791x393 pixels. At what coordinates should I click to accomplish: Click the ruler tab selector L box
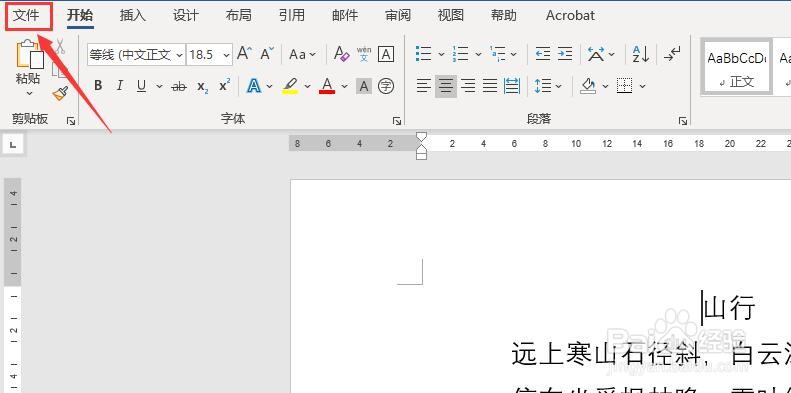click(14, 145)
